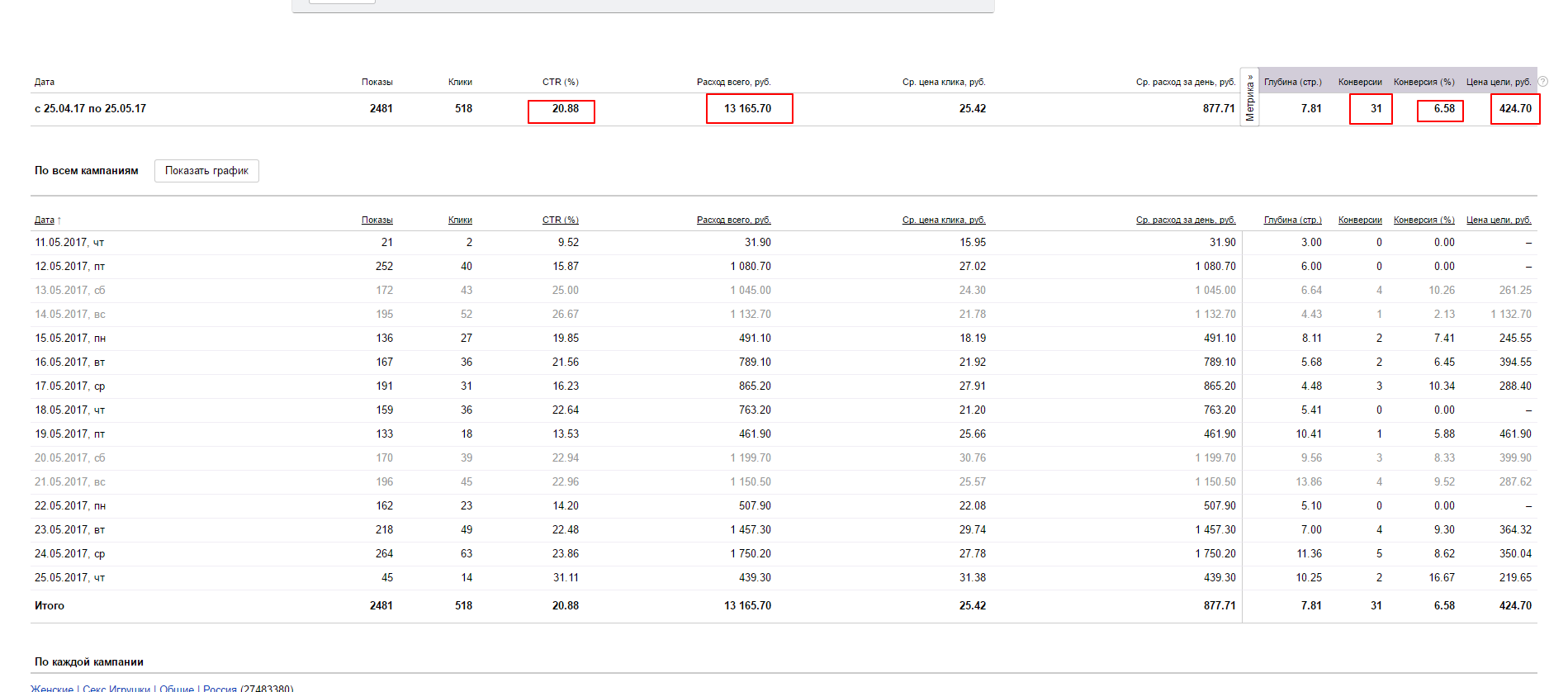This screenshot has width=1568, height=692.
Task: Sort by Глубина (стр.) column header
Action: tap(1292, 220)
